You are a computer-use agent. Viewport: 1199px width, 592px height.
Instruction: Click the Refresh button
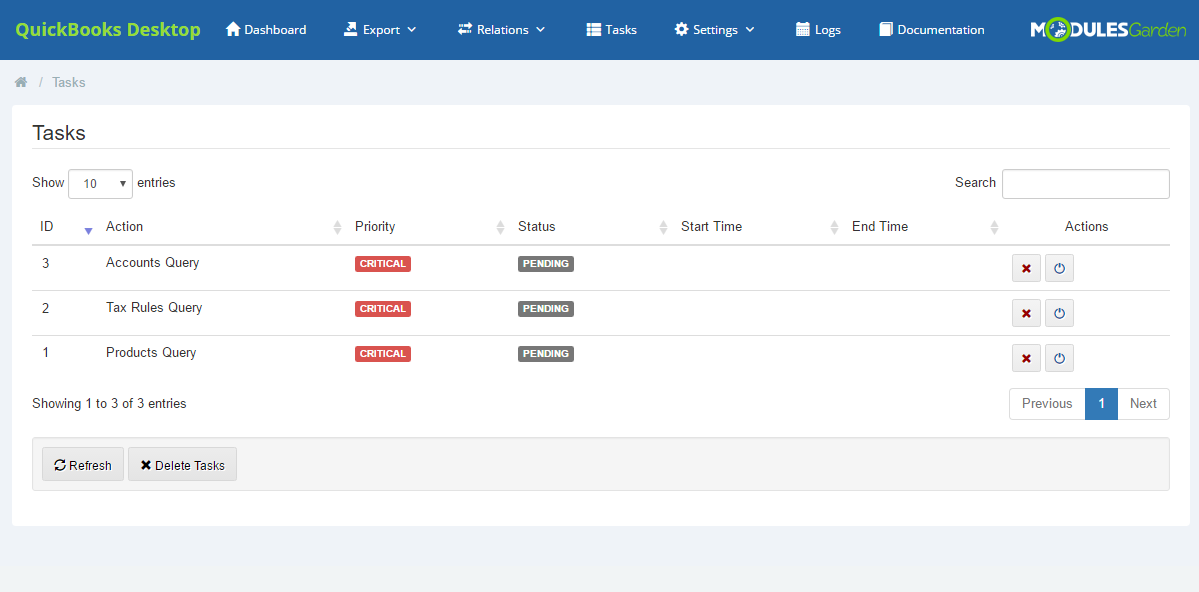click(x=83, y=465)
